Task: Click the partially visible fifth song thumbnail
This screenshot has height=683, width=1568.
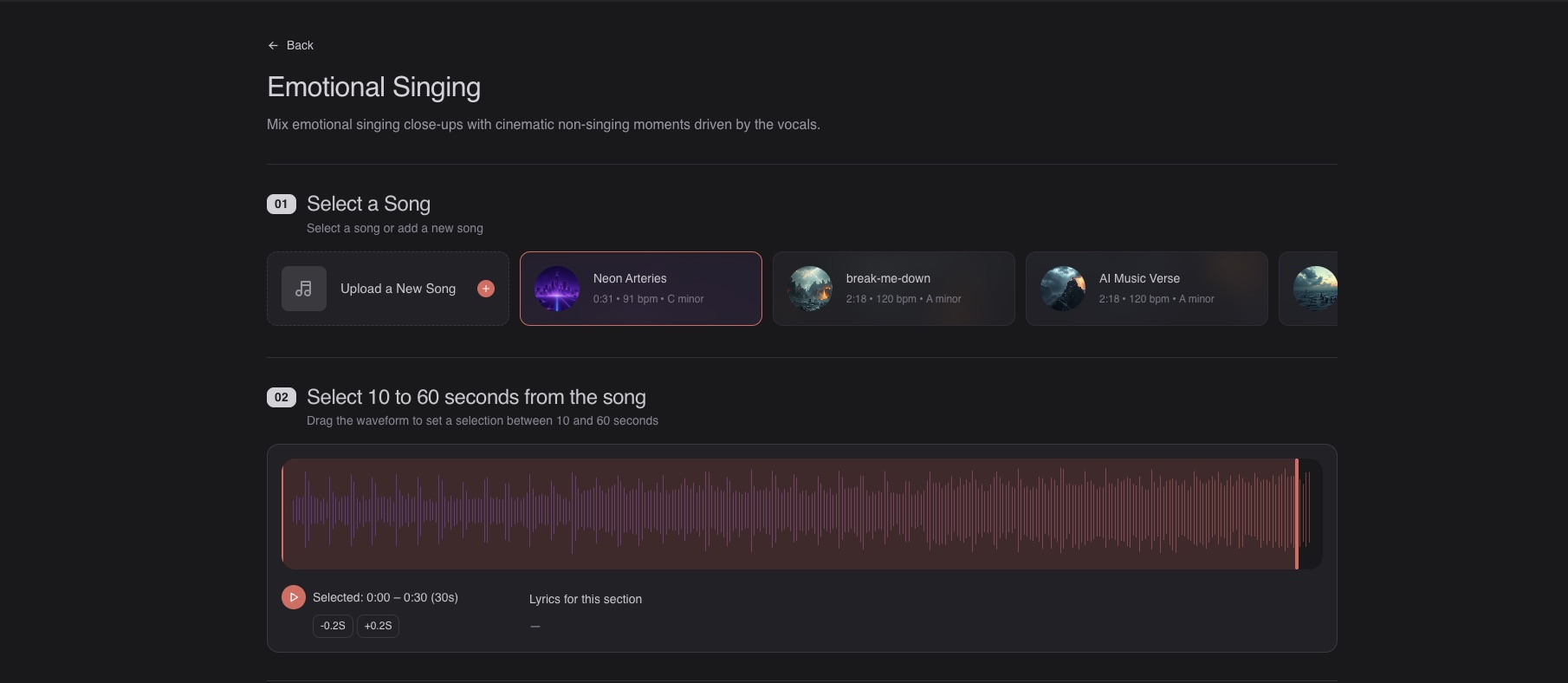Action: tap(1315, 289)
